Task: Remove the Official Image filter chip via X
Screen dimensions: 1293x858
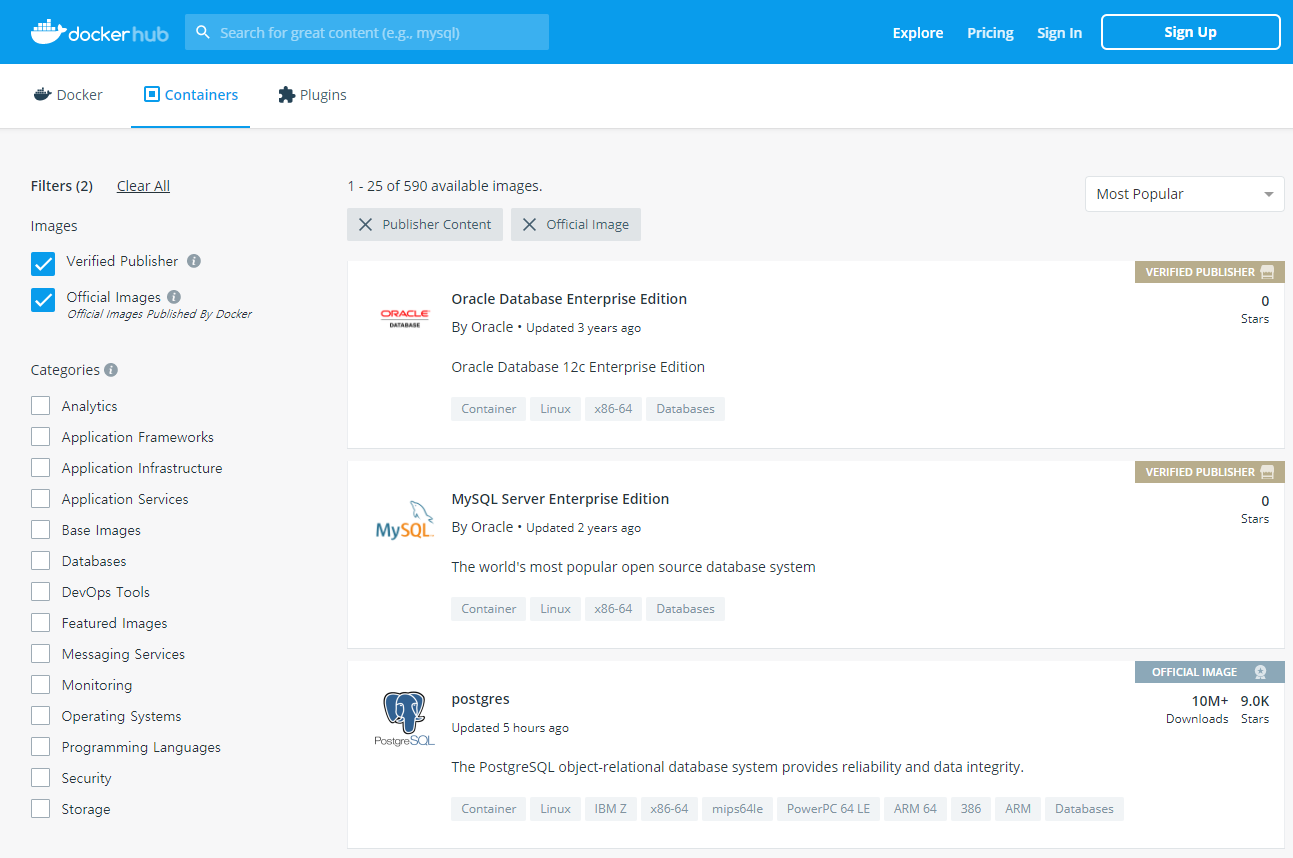Action: pos(530,225)
